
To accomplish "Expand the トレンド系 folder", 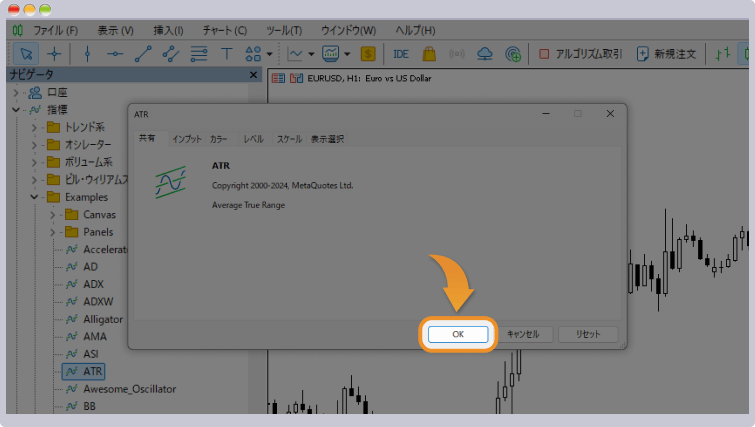I will click(x=36, y=127).
